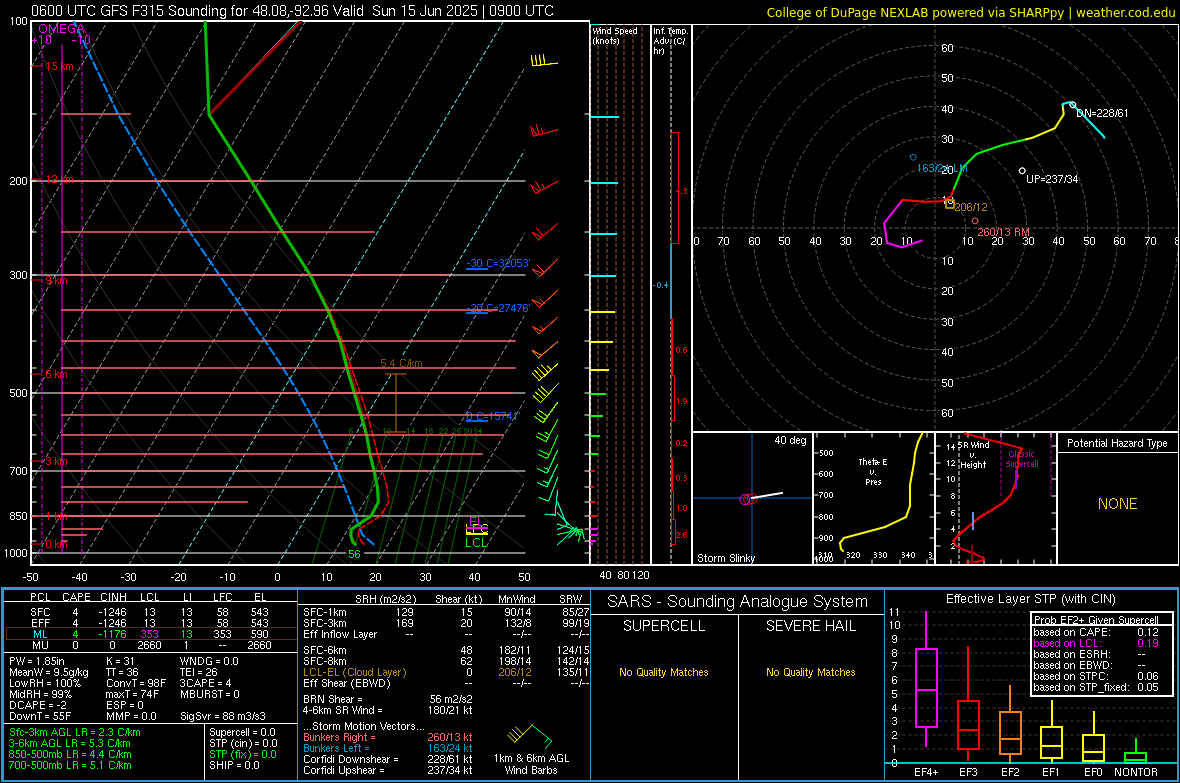Click 'No Quality Matches' under SUPERCELL

(x=664, y=672)
